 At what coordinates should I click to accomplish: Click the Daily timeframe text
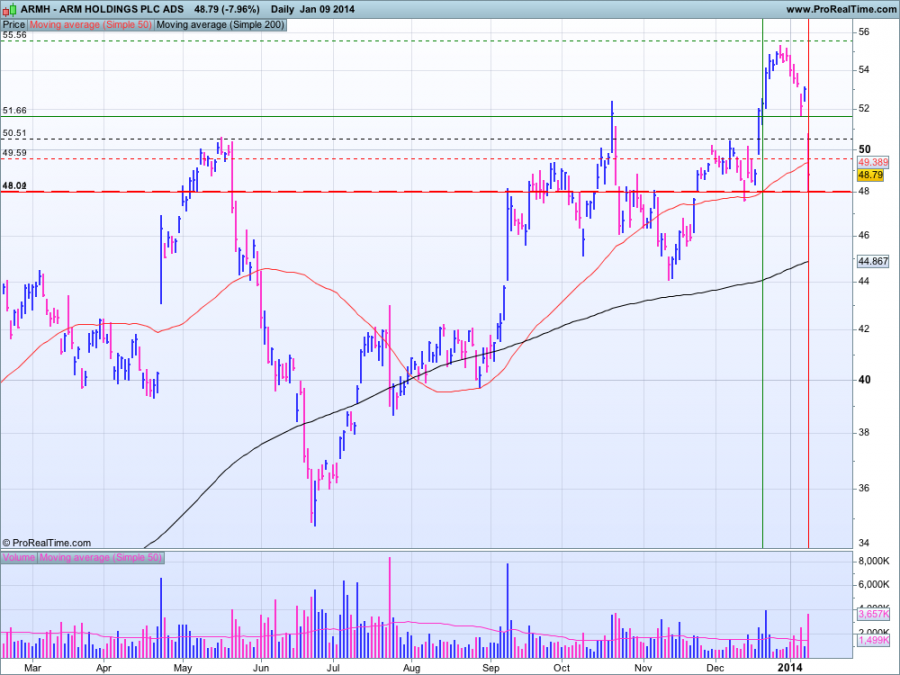(x=282, y=9)
